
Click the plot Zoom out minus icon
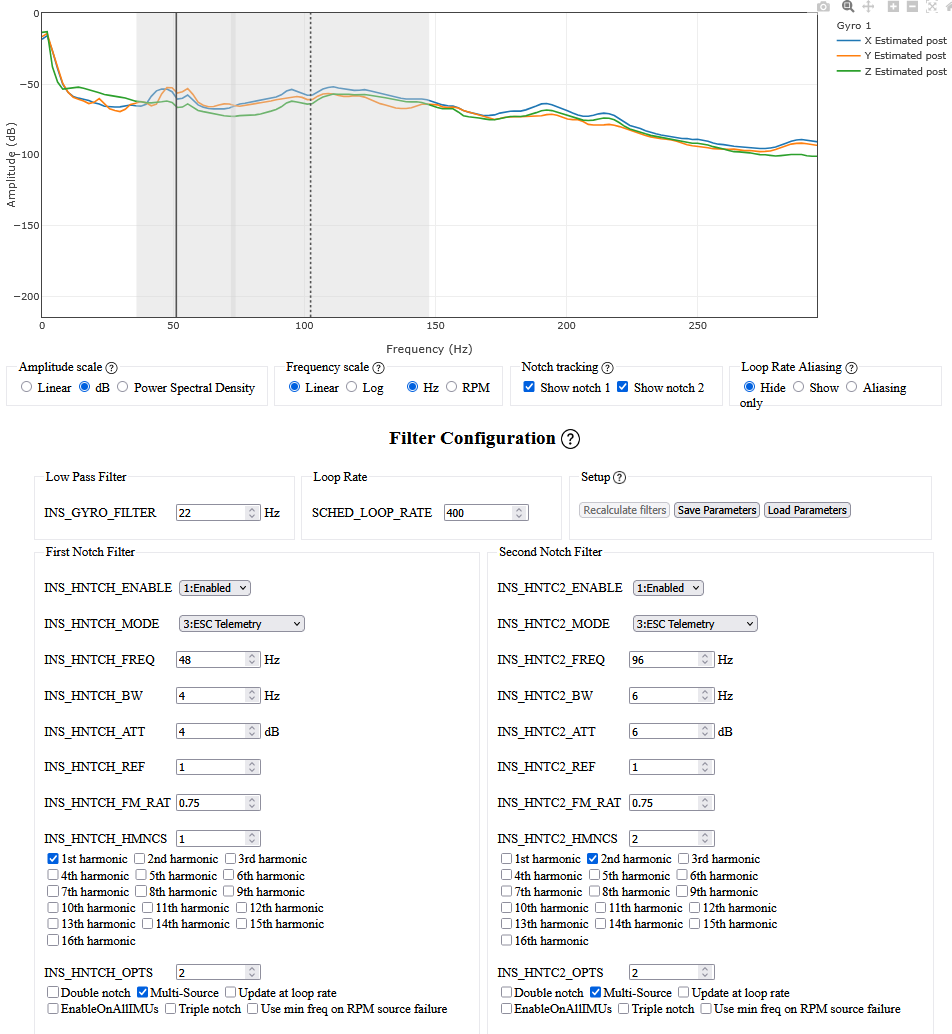pos(912,6)
